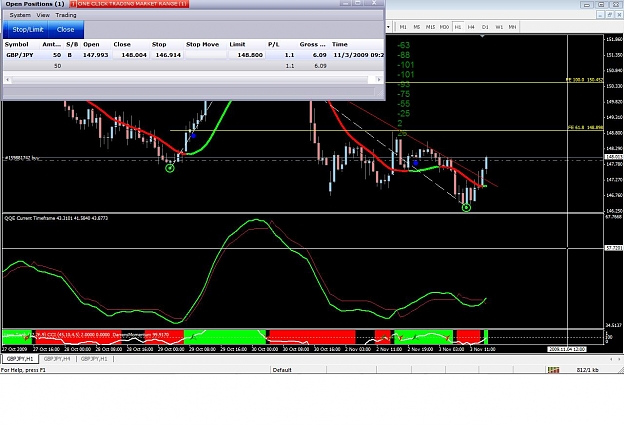
Task: Click the Default profile in status bar
Action: click(282, 370)
